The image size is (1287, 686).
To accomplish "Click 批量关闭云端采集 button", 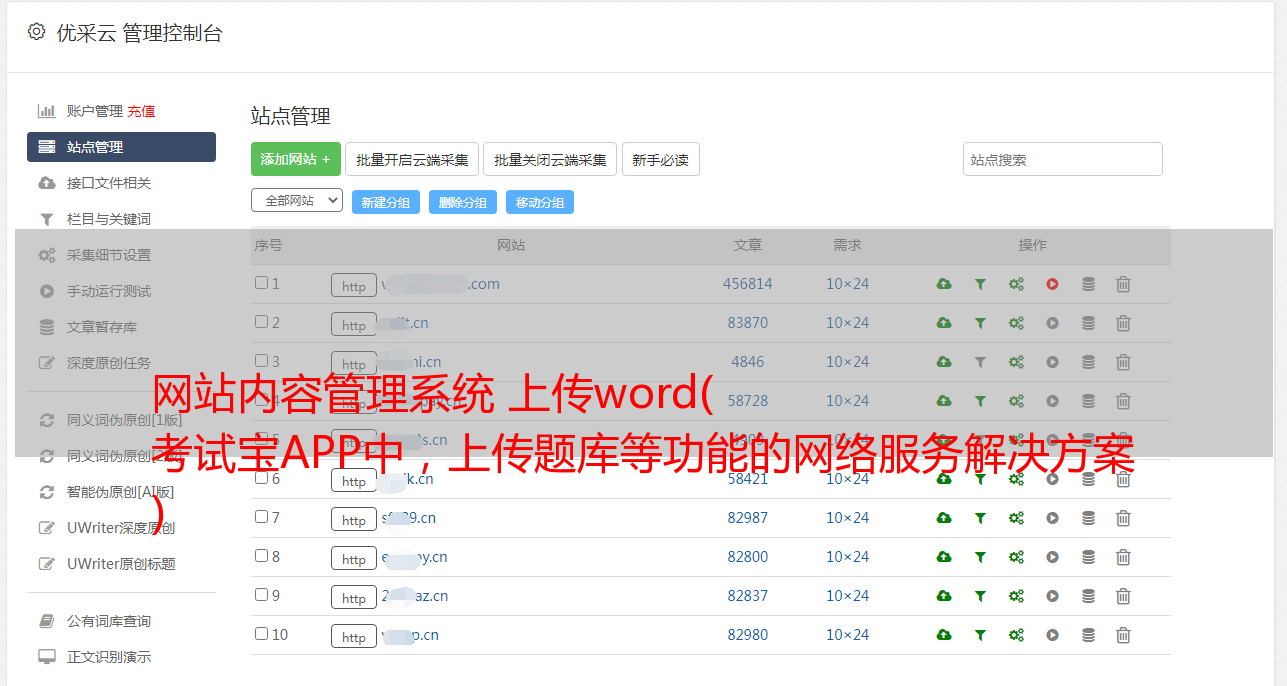I will click(550, 159).
